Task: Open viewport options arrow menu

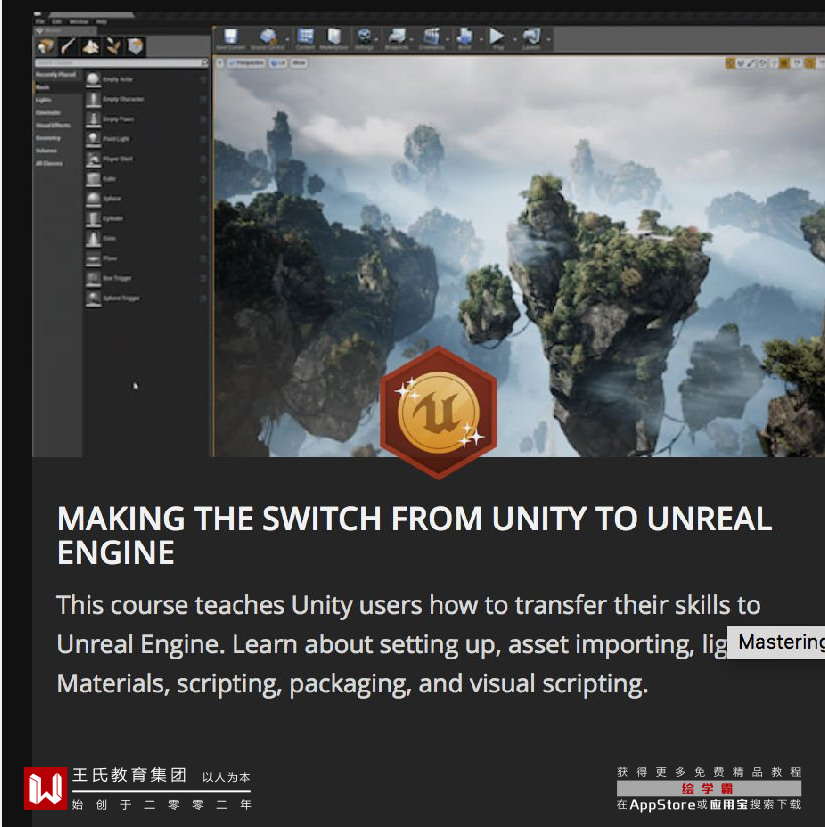Action: click(x=220, y=63)
